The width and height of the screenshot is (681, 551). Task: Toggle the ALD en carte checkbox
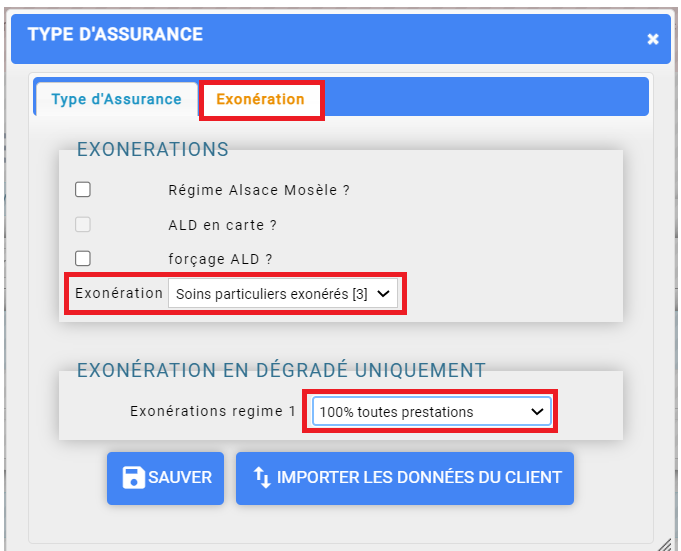click(83, 224)
